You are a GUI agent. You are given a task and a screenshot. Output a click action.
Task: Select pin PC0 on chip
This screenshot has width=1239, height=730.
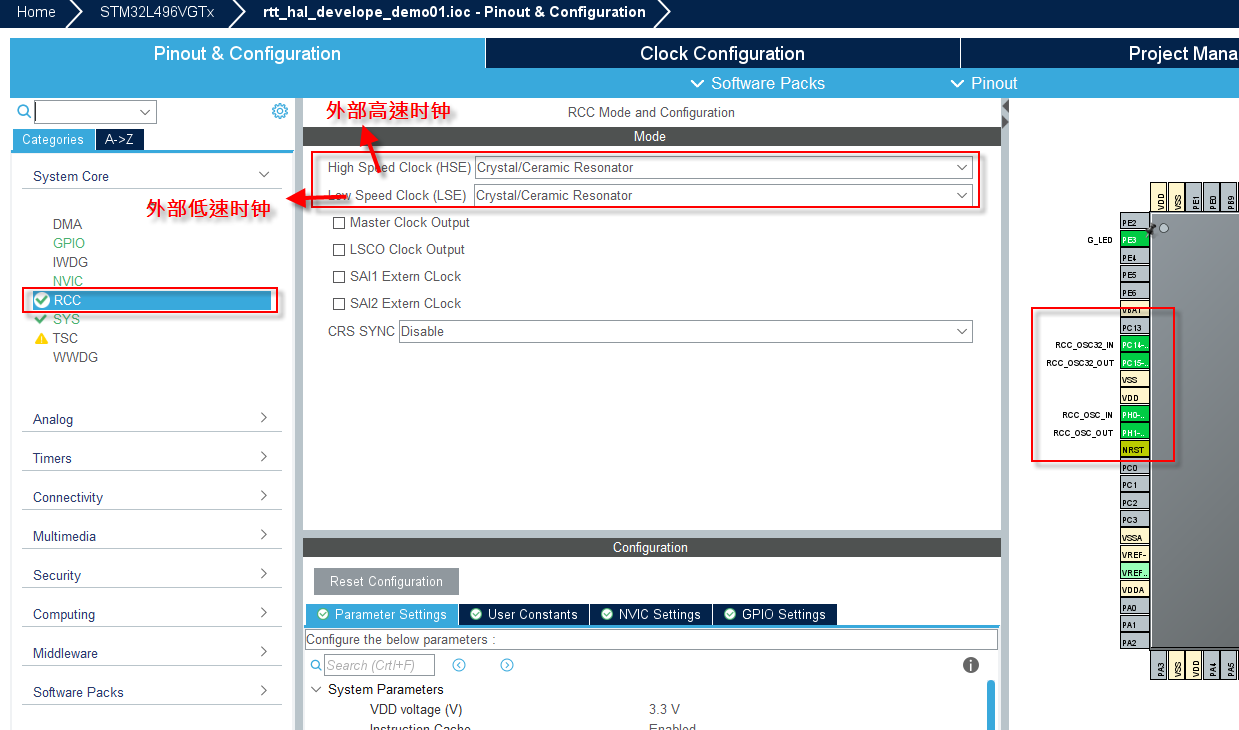click(1134, 467)
